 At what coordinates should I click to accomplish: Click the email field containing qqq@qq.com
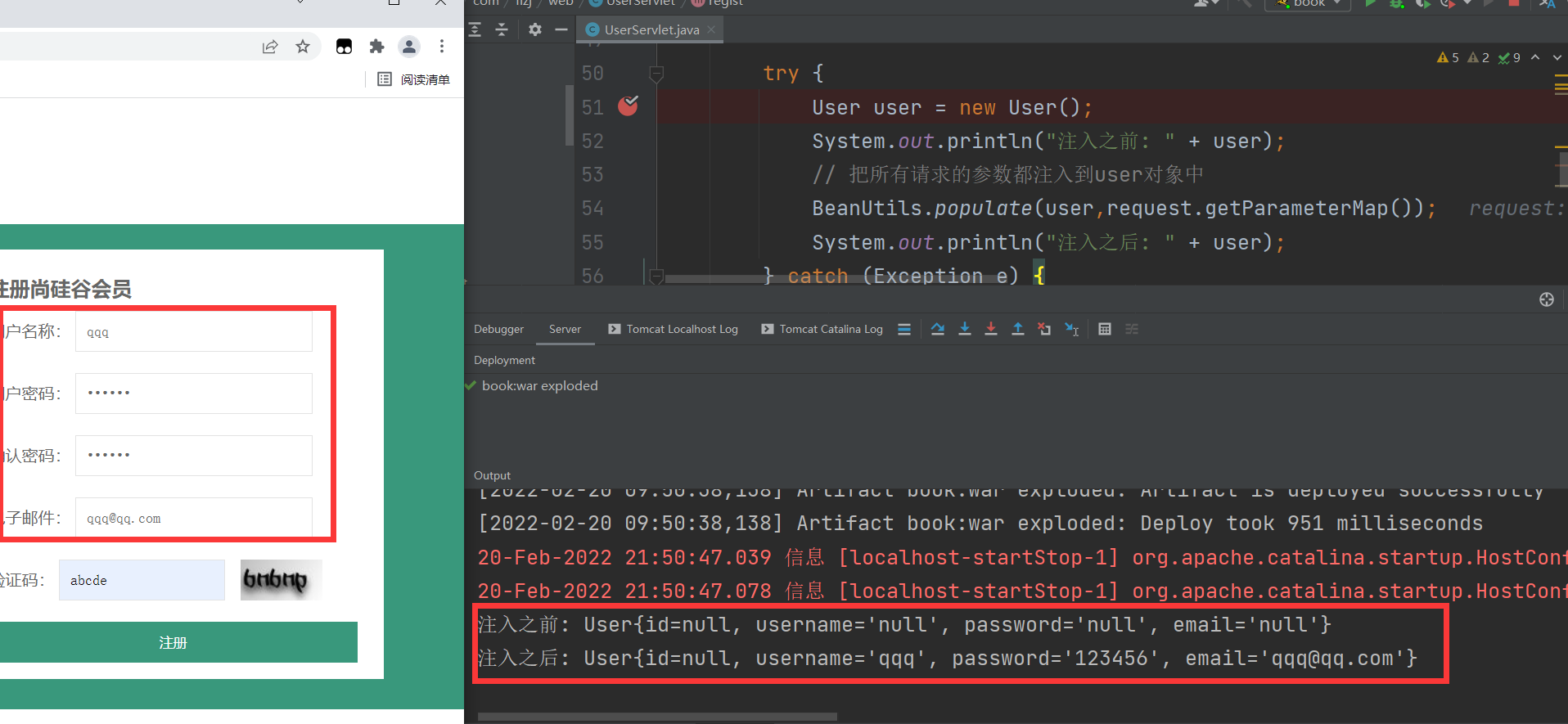click(x=194, y=518)
